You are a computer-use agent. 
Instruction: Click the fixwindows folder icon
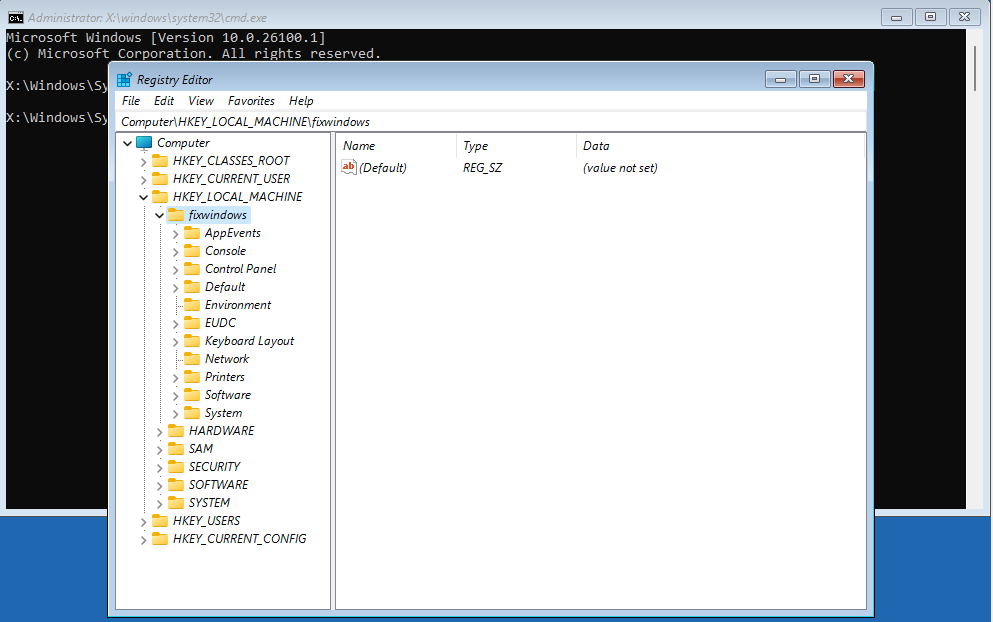pos(176,215)
